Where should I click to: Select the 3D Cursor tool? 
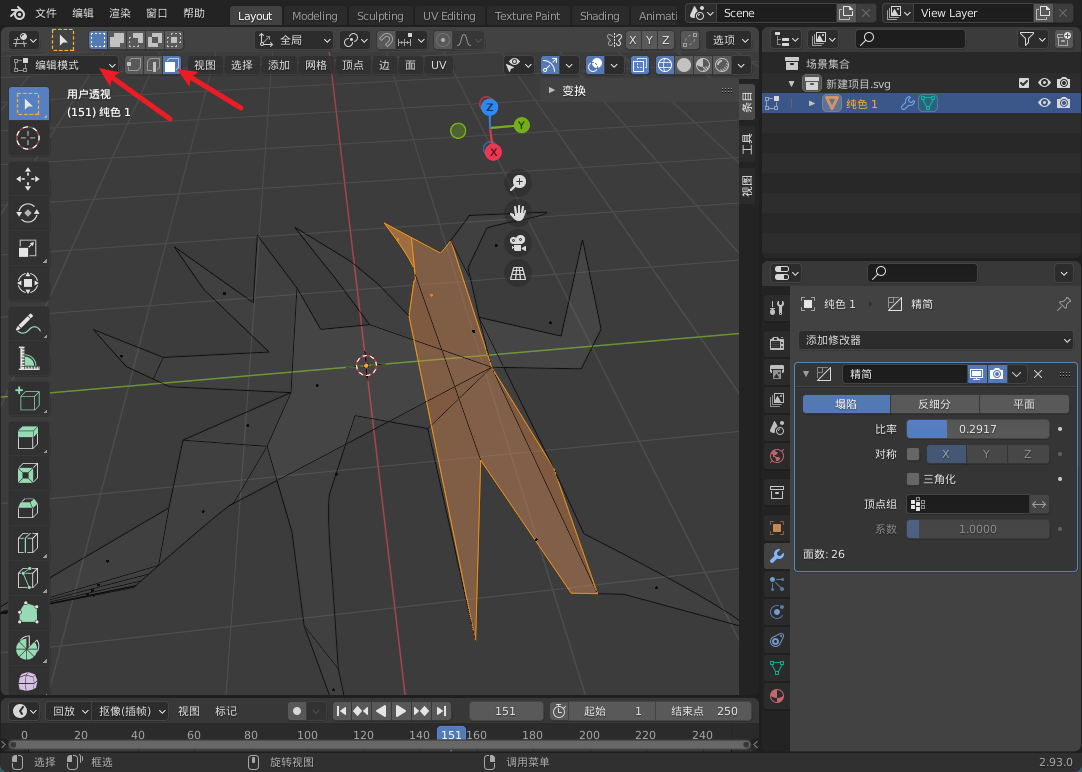[x=28, y=139]
